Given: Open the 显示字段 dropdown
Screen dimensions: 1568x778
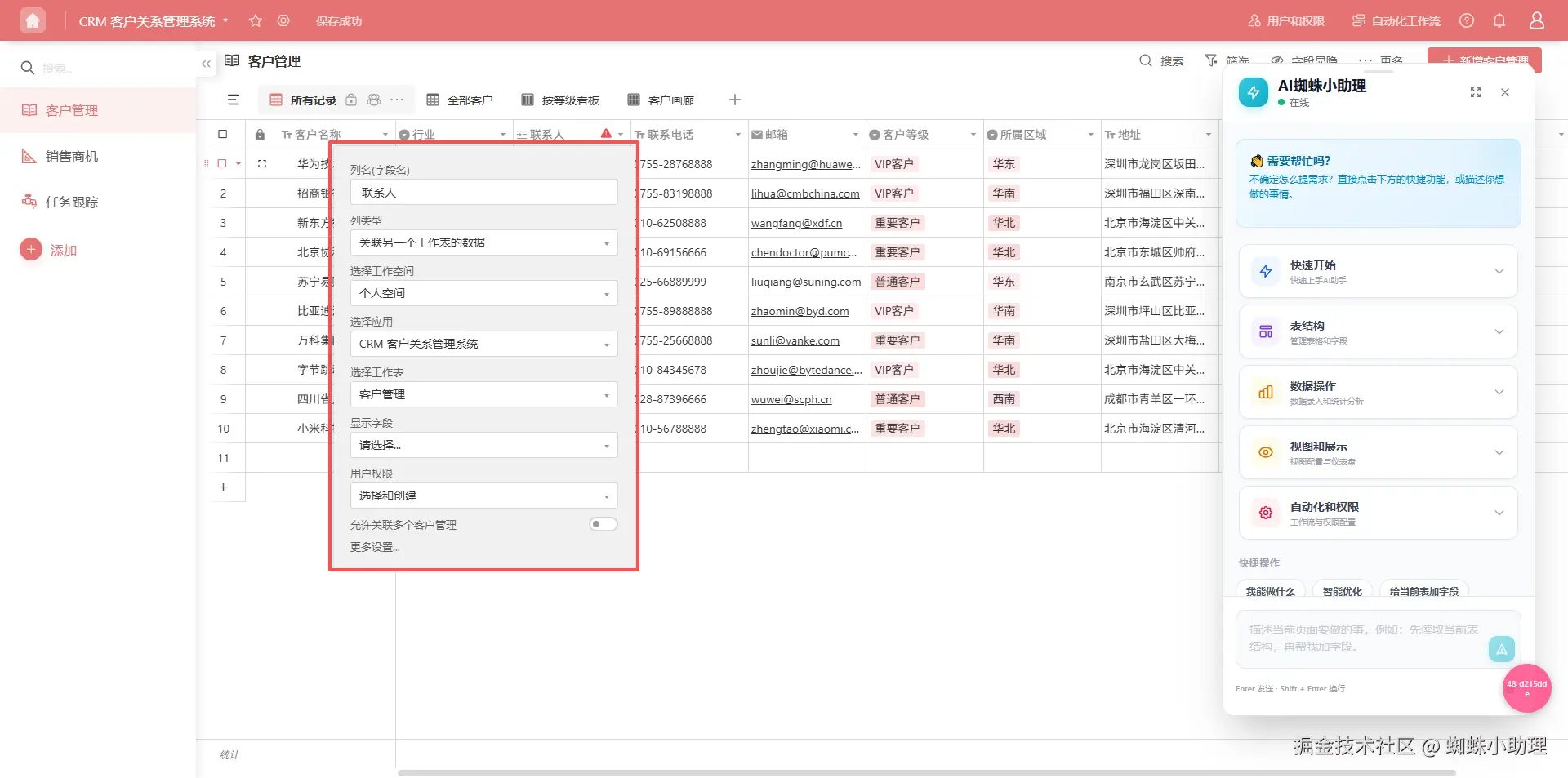Looking at the screenshot, I should click(x=484, y=445).
